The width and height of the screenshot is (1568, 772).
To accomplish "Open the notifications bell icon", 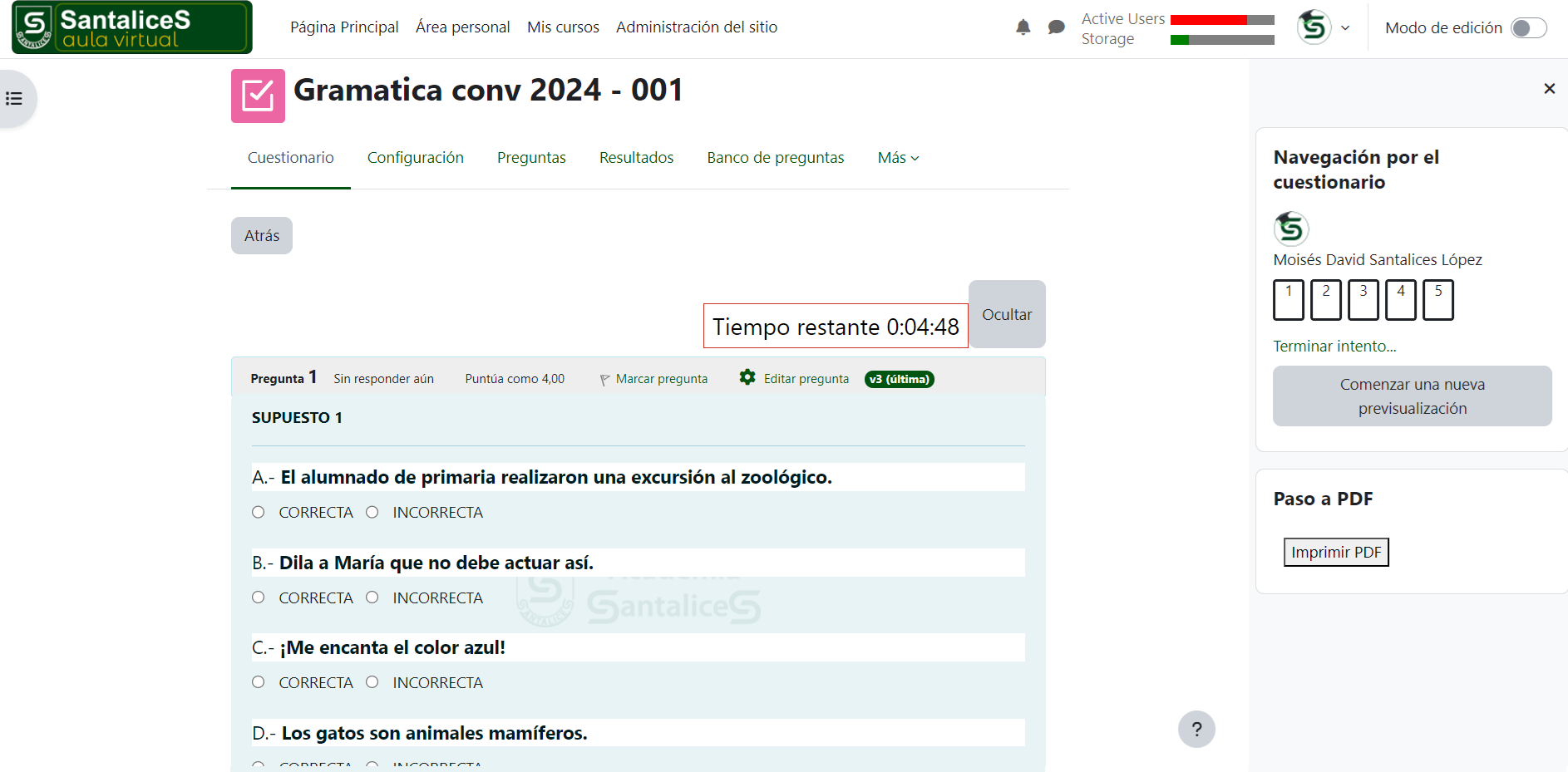I will 1023,27.
